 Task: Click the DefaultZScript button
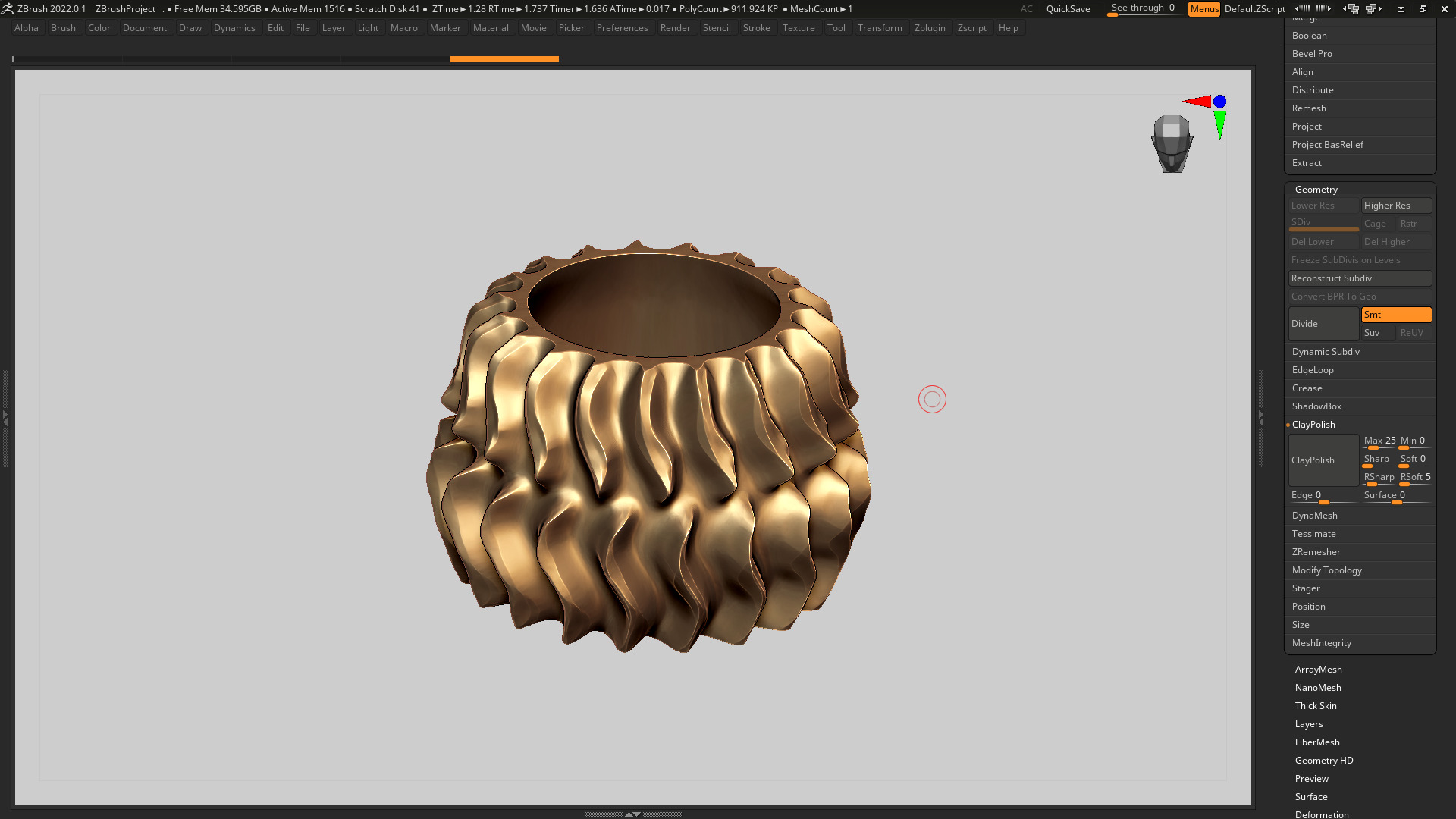(x=1254, y=8)
